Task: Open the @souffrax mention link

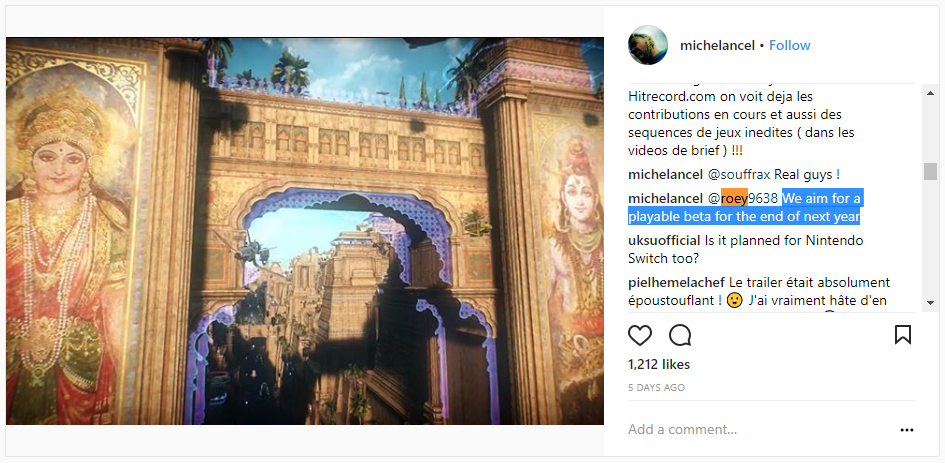Action: point(738,175)
